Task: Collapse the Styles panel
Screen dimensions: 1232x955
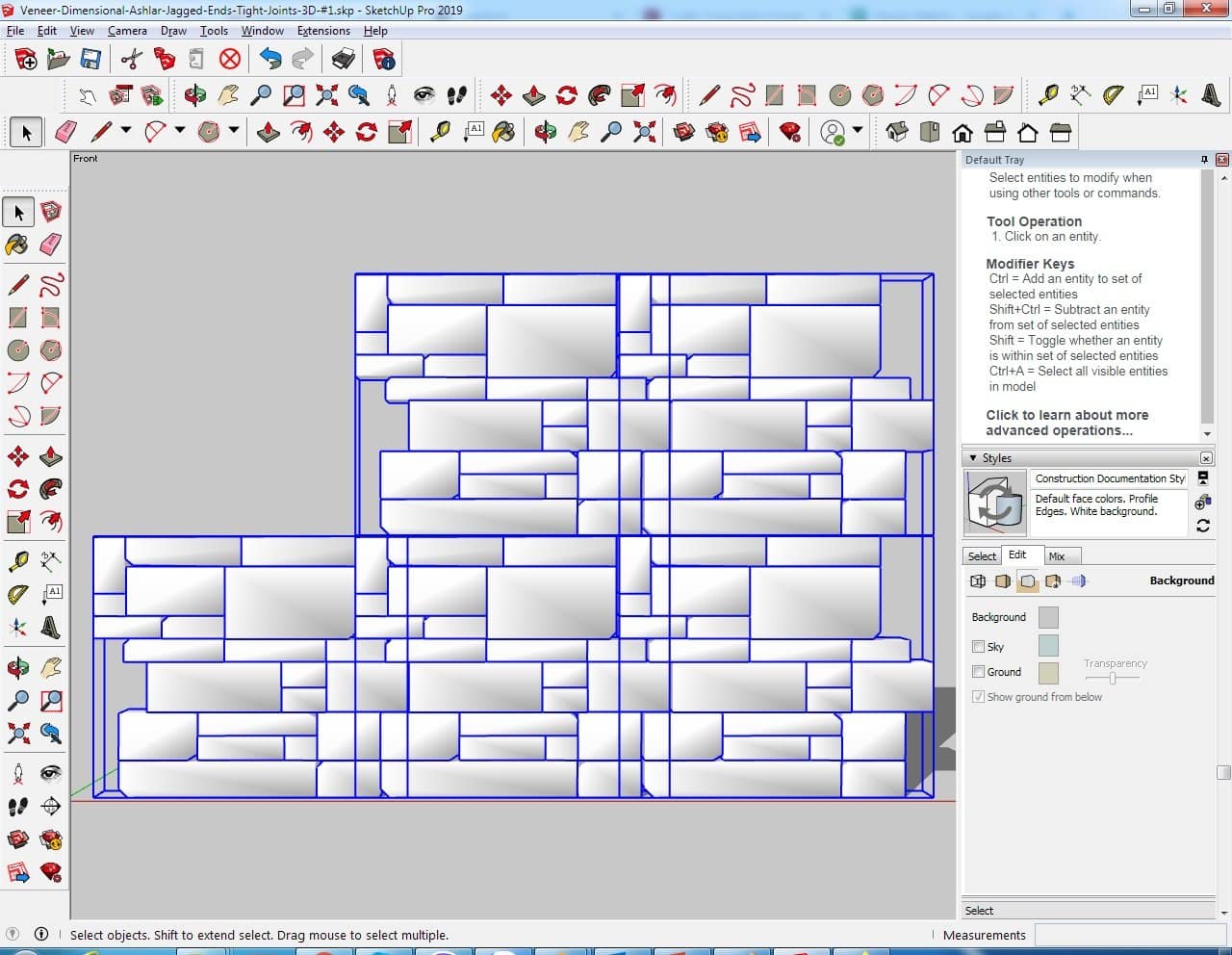Action: 973,458
